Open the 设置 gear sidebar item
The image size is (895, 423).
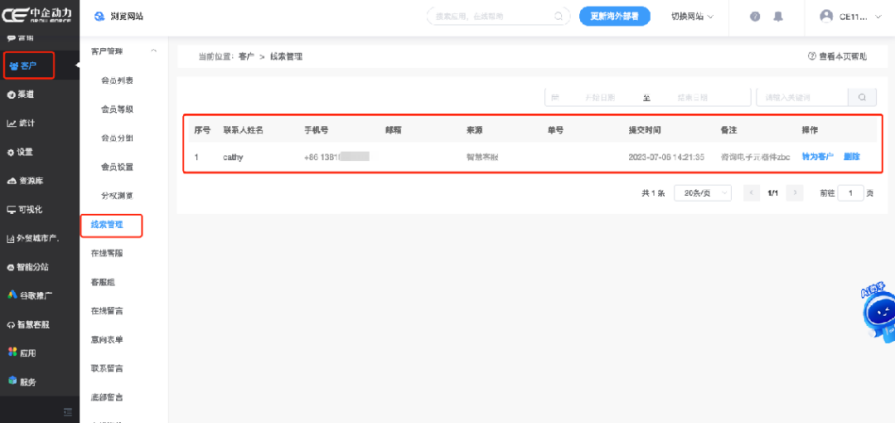tap(21, 152)
